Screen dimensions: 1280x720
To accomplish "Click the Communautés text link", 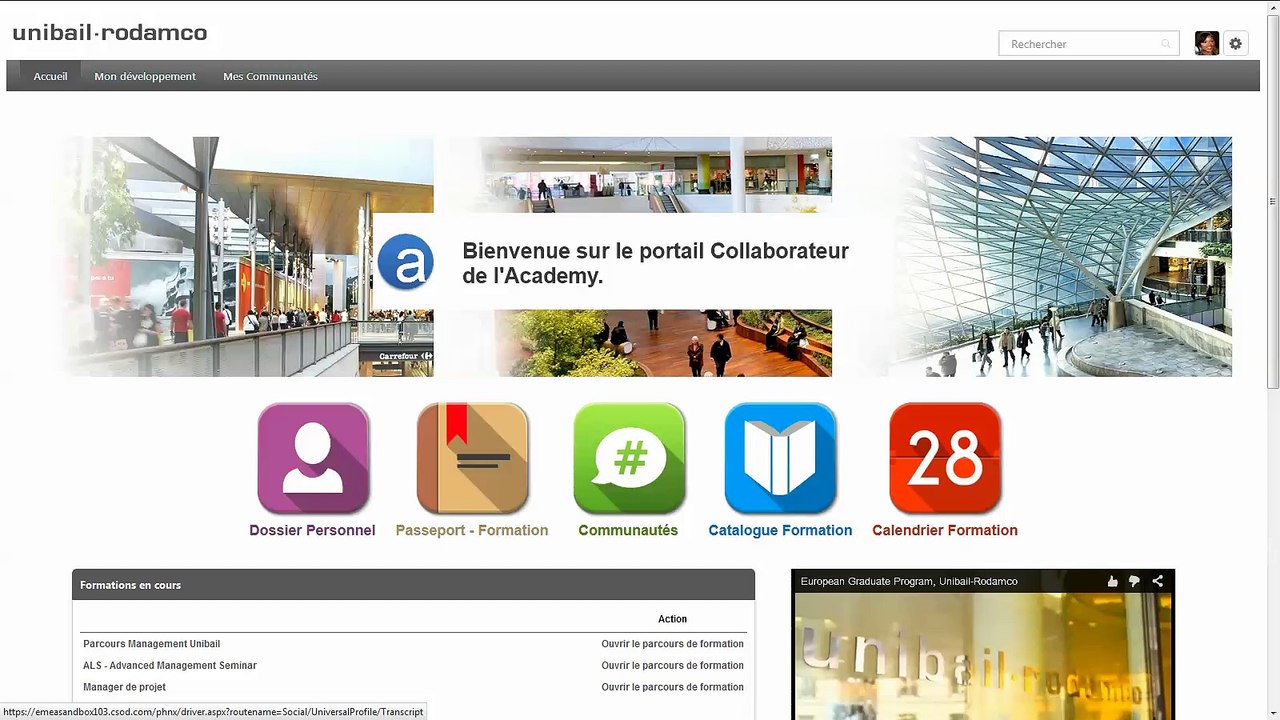I will [628, 531].
